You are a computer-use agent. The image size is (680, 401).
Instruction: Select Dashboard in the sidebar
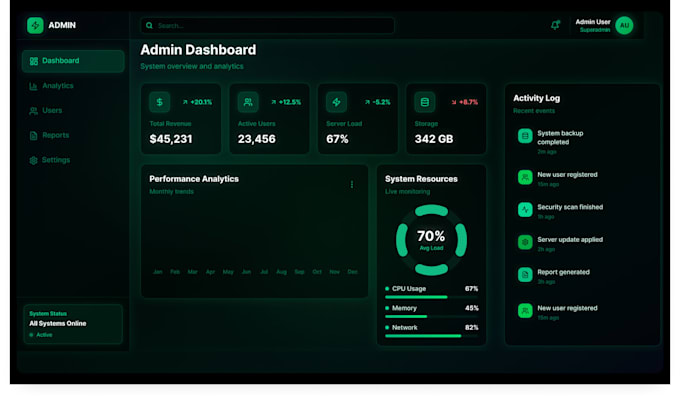pyautogui.click(x=73, y=61)
